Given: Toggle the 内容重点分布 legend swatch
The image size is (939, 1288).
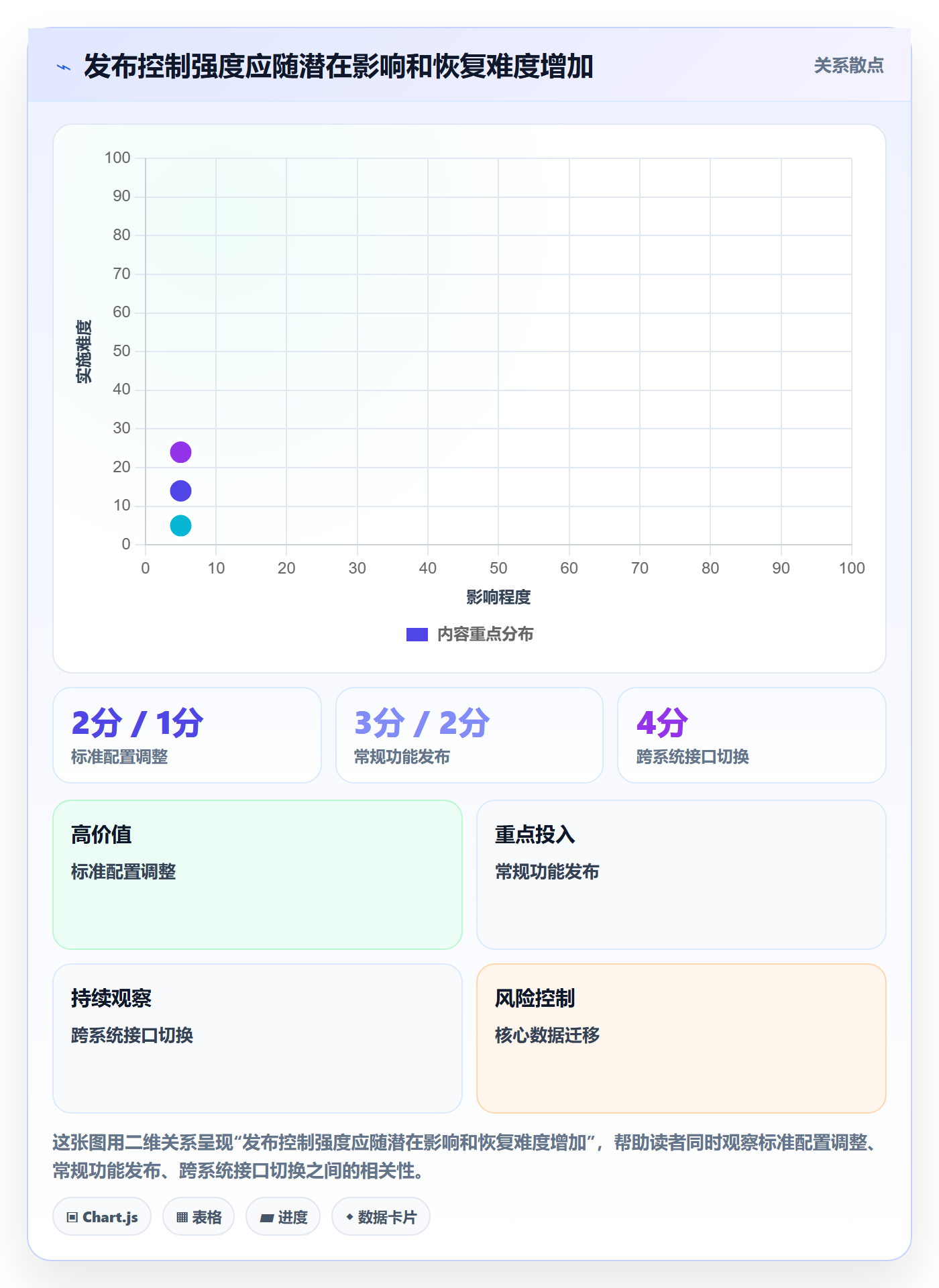Looking at the screenshot, I should tap(417, 635).
